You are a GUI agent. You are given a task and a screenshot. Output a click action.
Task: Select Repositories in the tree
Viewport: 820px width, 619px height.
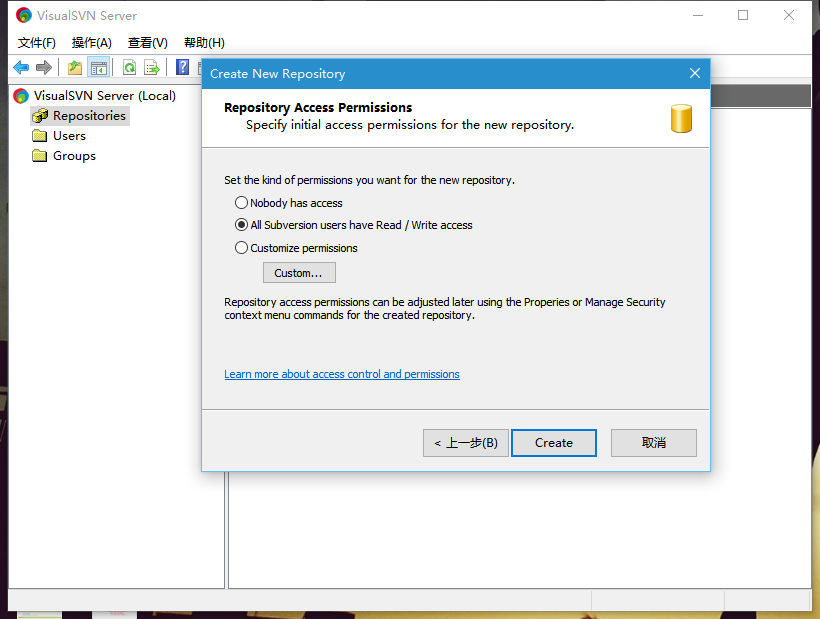[89, 116]
